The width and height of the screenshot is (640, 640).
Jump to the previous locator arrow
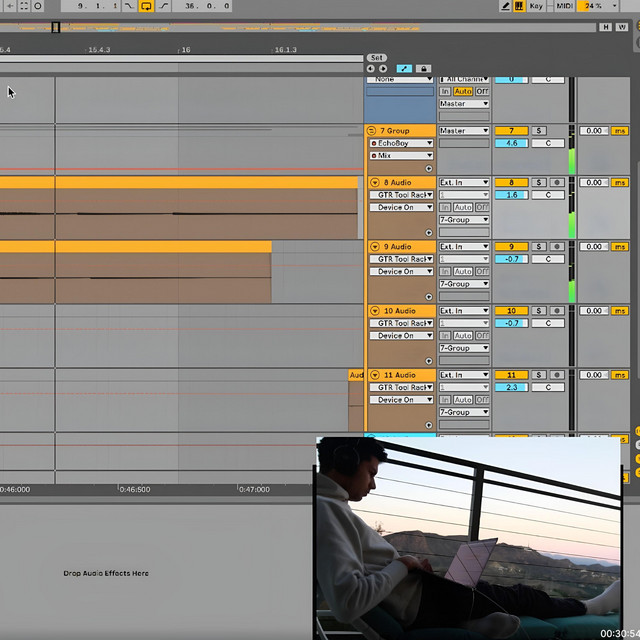(370, 68)
